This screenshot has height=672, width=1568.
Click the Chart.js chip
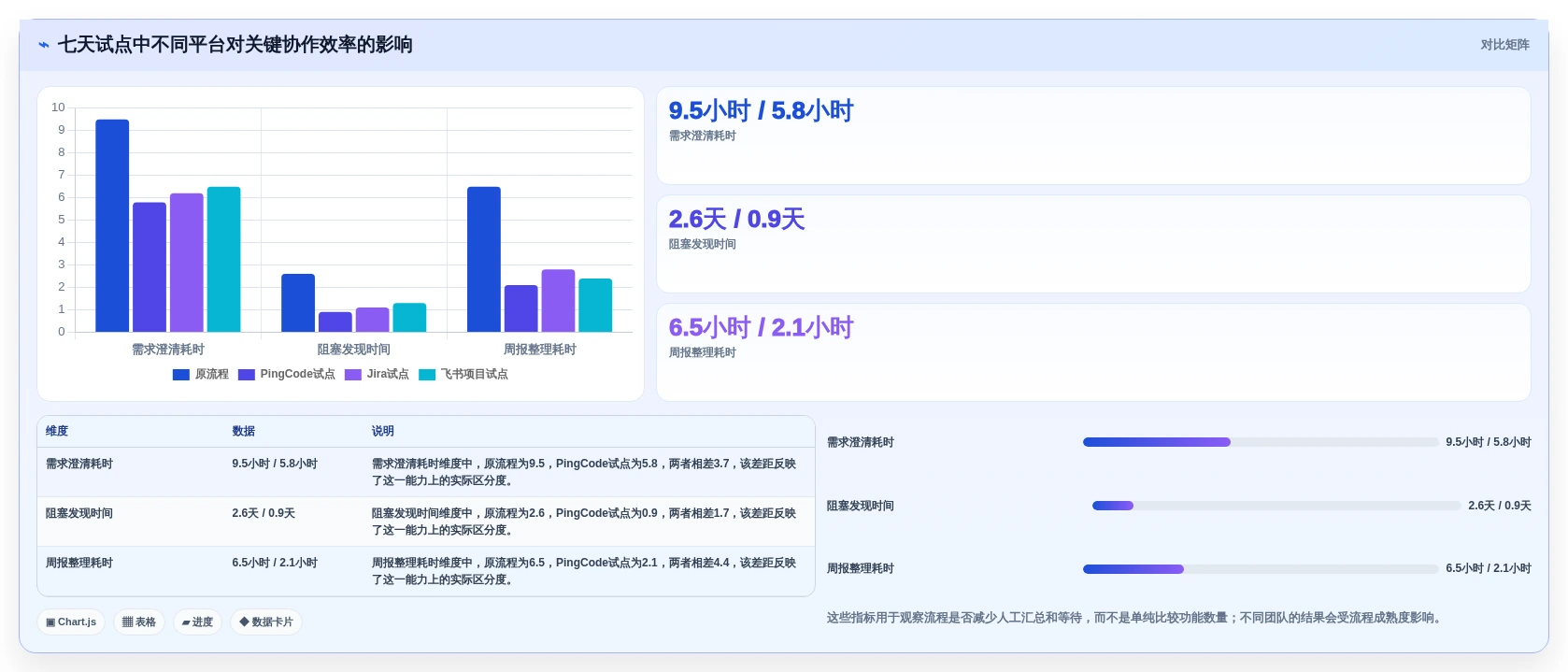(71, 622)
